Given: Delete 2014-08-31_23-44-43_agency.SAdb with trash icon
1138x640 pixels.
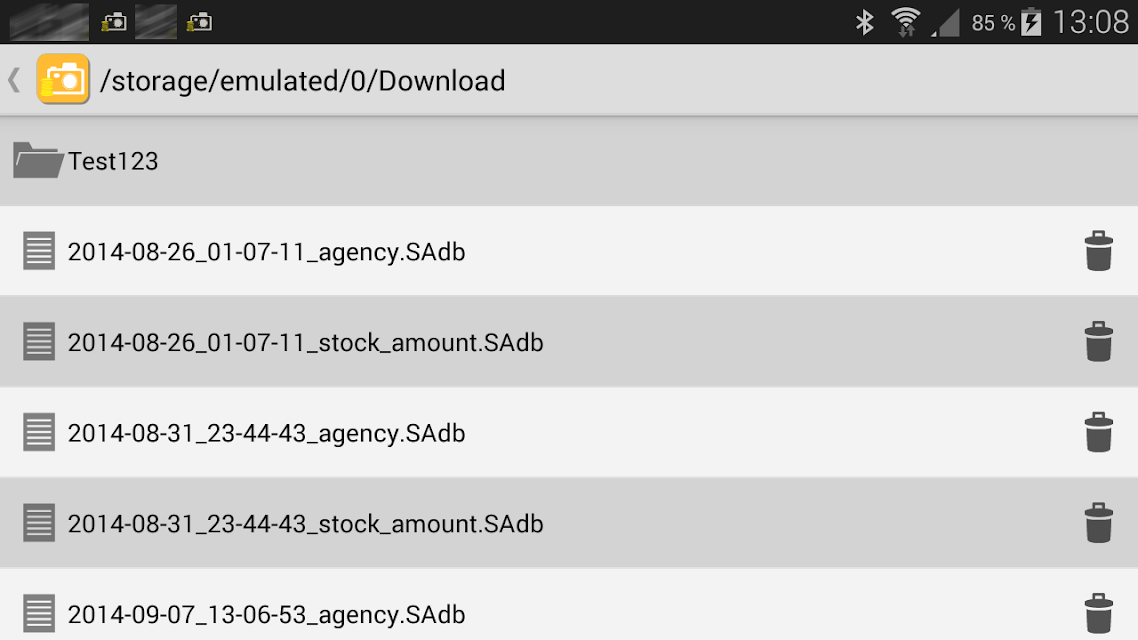Looking at the screenshot, I should 1098,432.
